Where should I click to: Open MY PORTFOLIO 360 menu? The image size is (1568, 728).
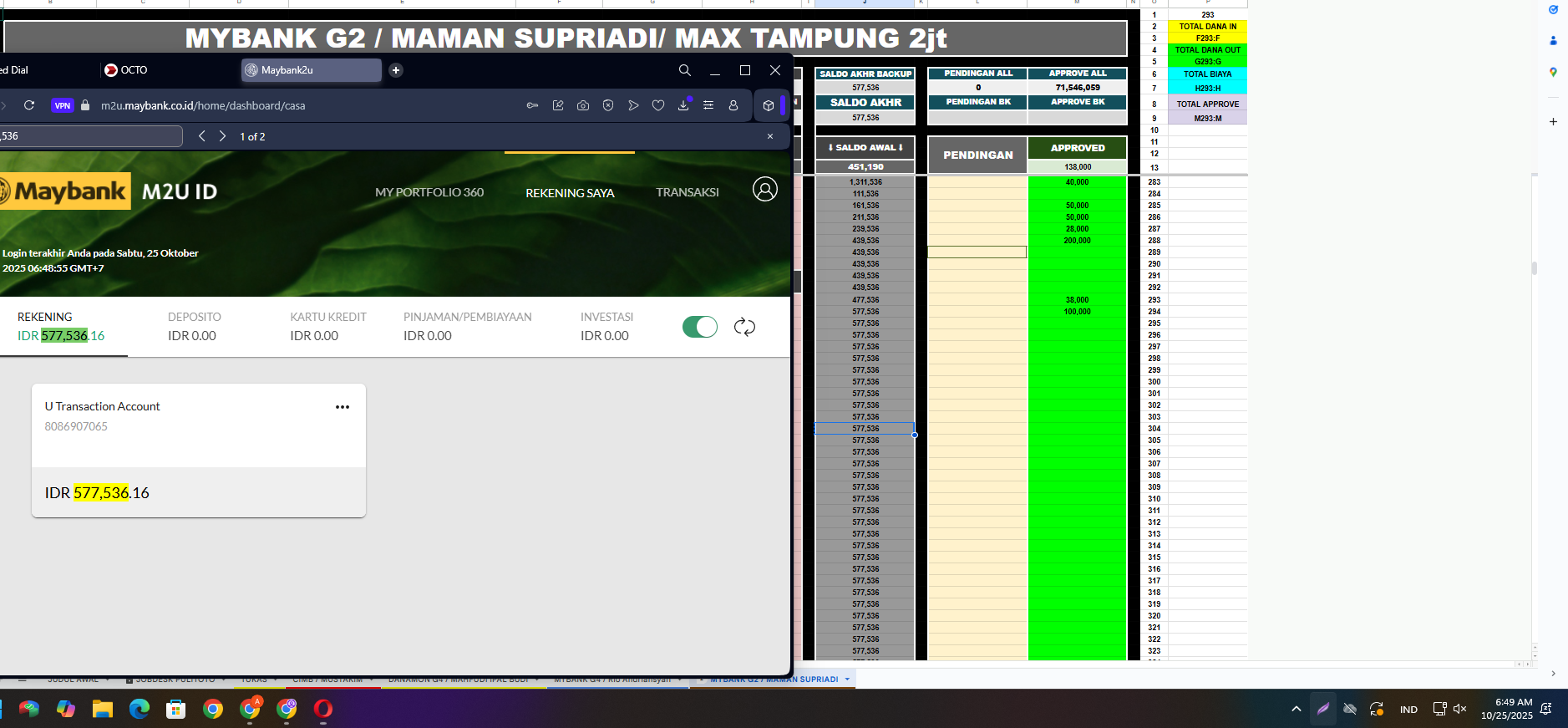(429, 192)
